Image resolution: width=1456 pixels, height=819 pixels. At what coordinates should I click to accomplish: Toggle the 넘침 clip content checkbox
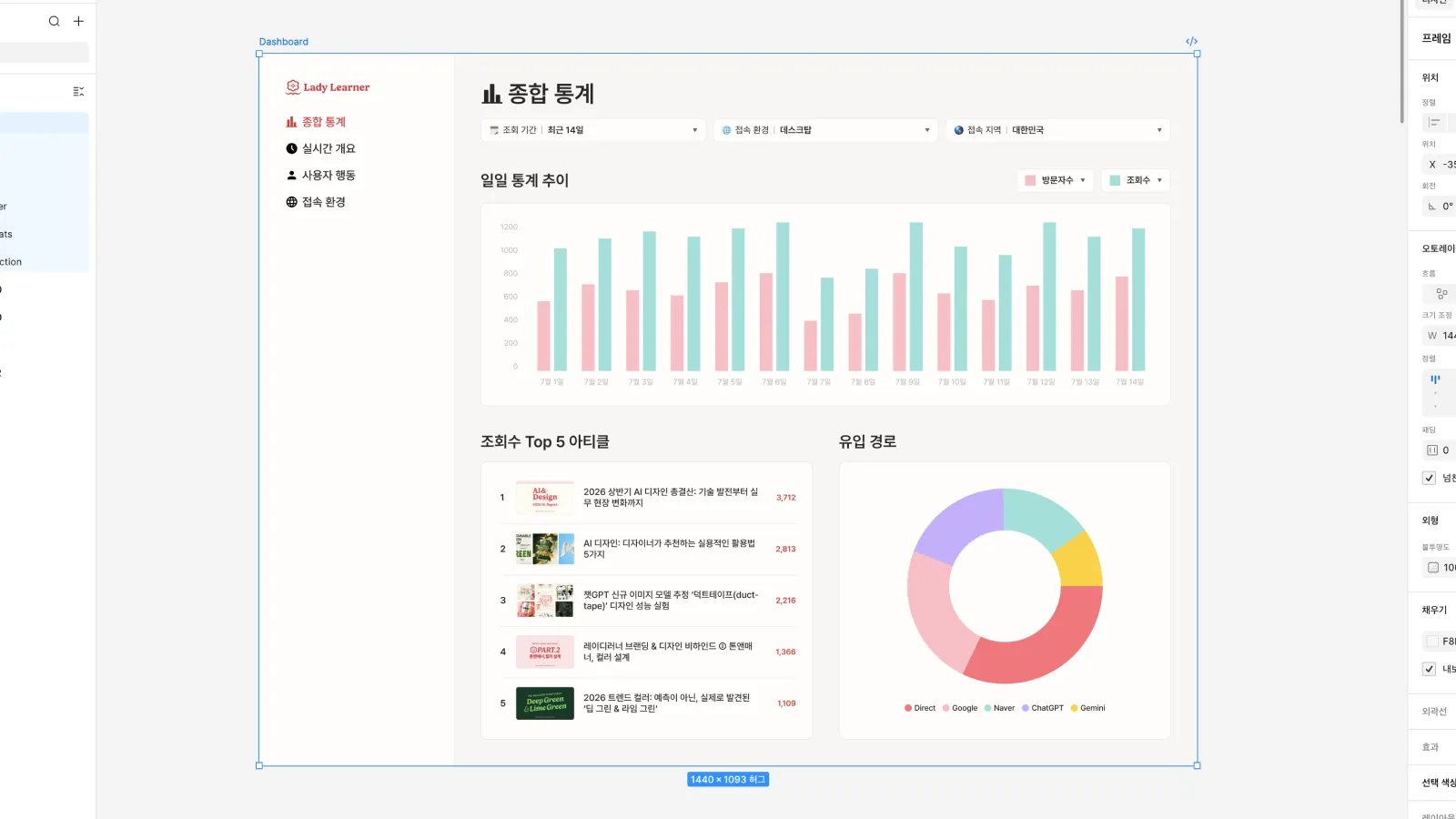1429,478
